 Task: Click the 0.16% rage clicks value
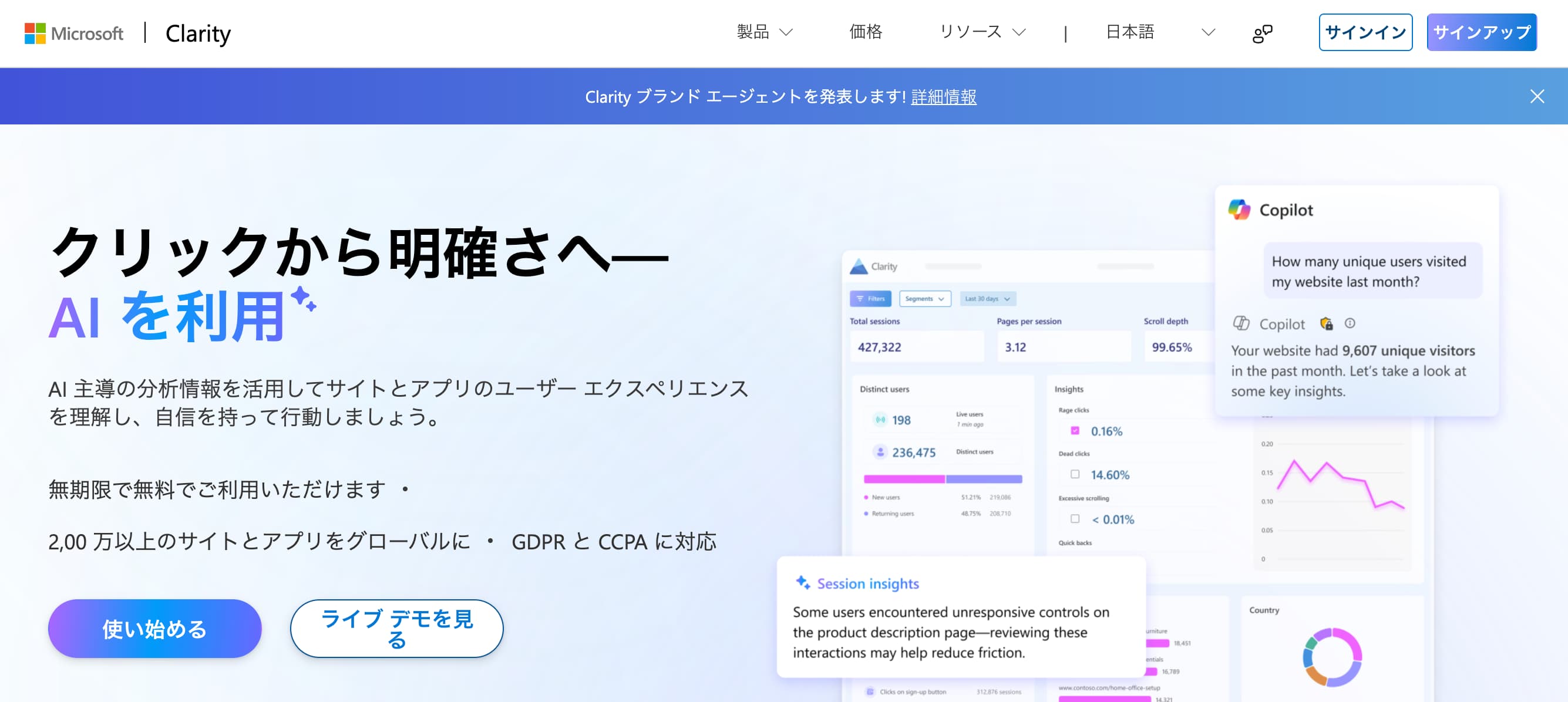click(x=1106, y=431)
